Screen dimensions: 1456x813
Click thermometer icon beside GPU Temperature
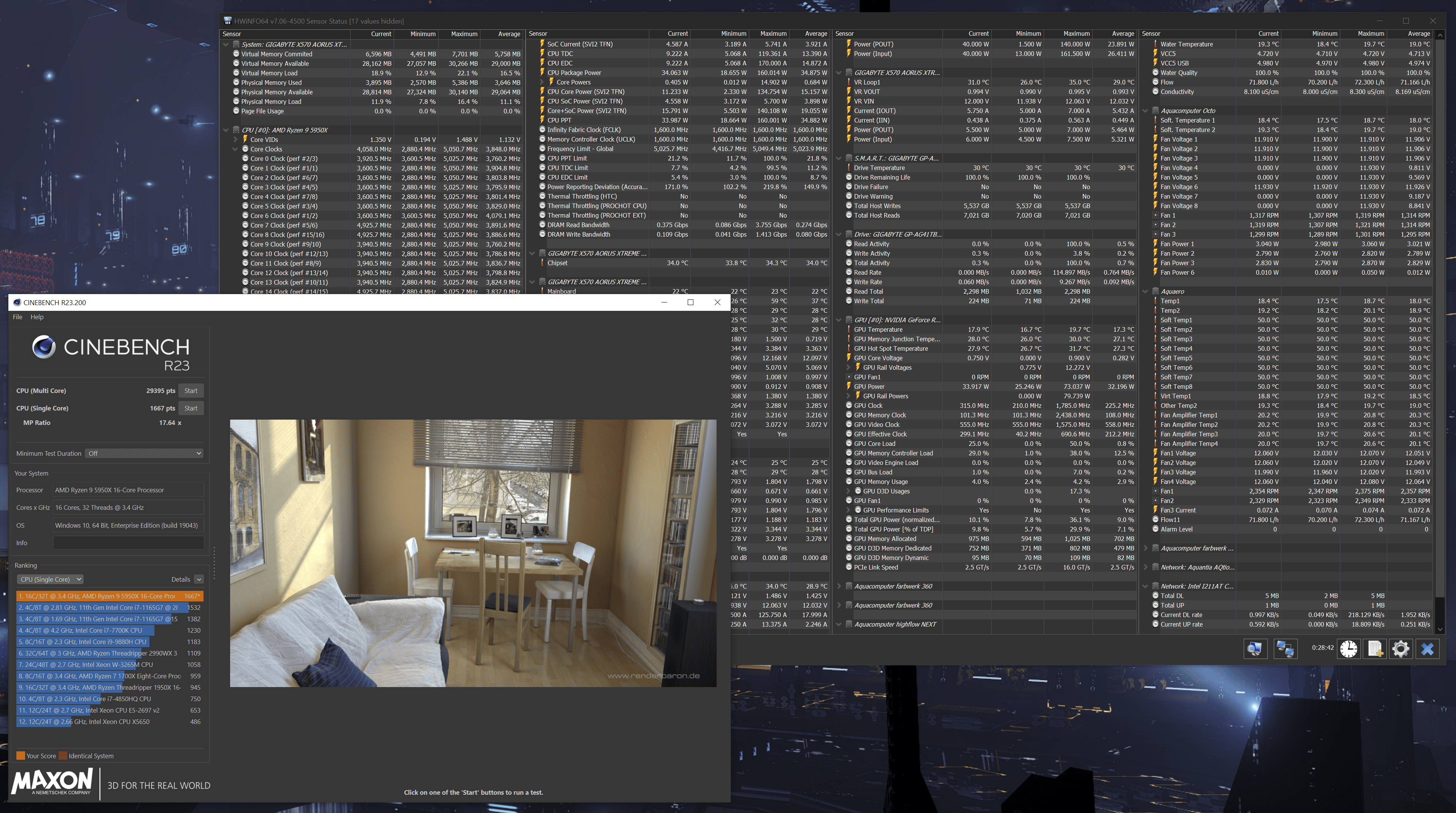click(x=849, y=329)
